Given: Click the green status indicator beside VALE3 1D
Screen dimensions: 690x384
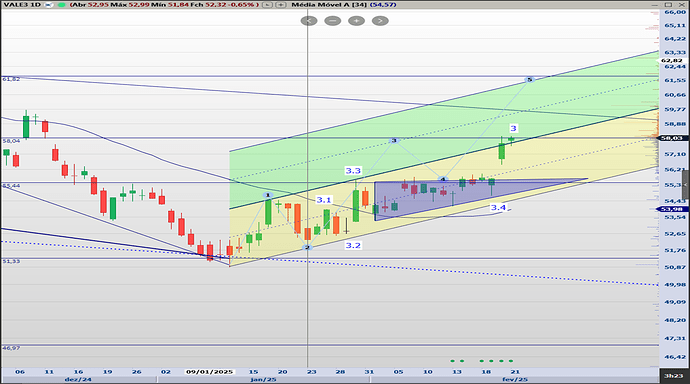Looking at the screenshot, I should [x=61, y=5].
